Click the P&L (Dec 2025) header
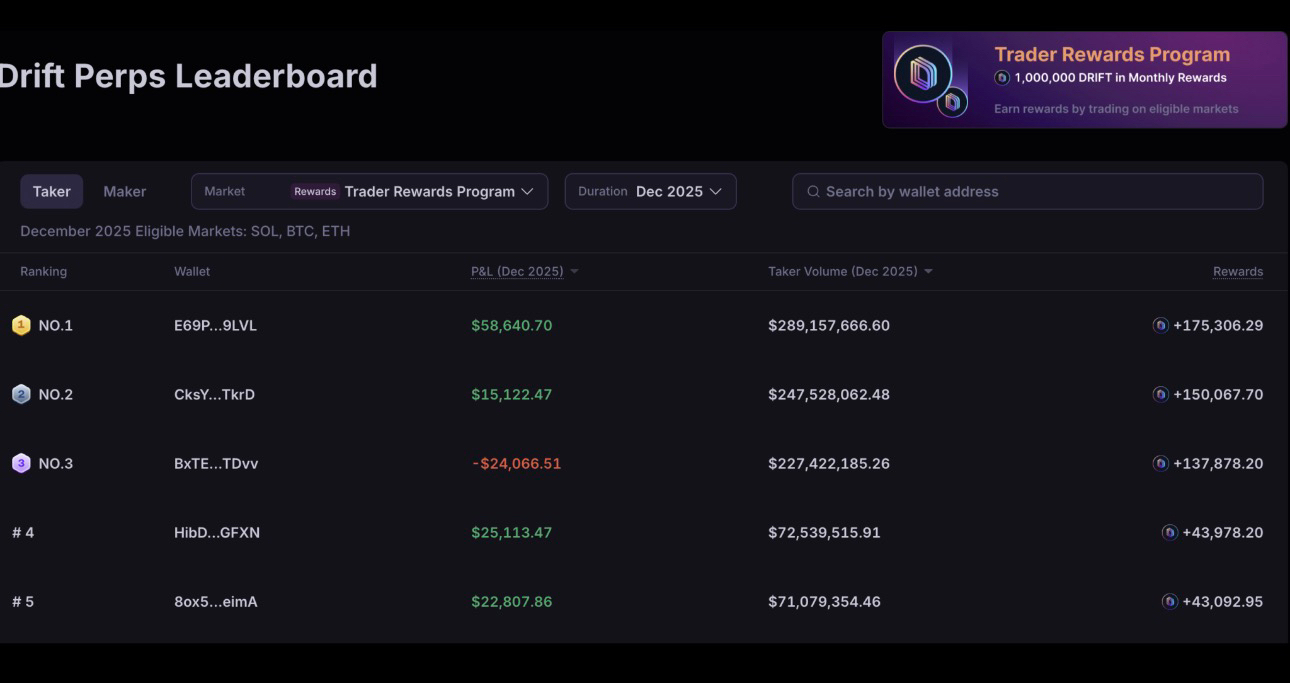 tap(517, 271)
